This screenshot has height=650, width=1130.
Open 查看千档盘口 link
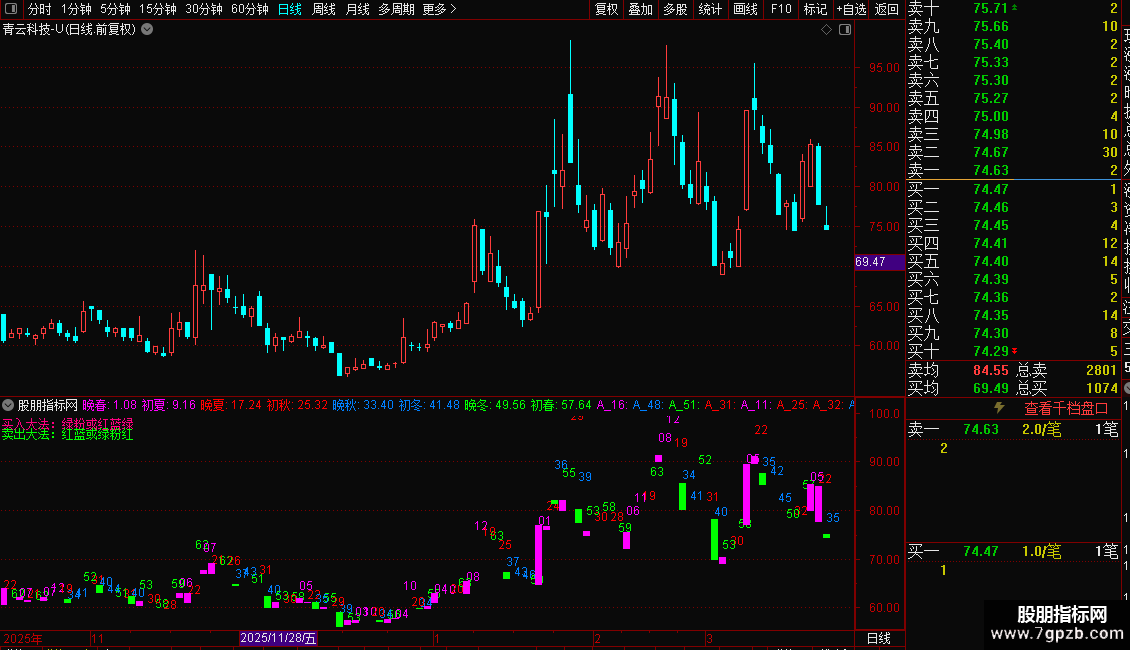pyautogui.click(x=1066, y=409)
